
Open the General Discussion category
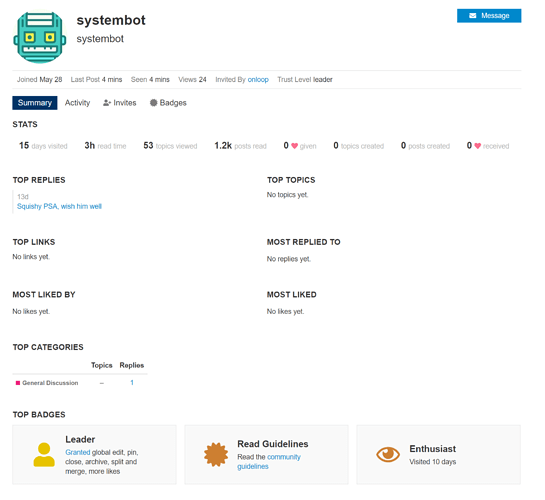tap(50, 383)
